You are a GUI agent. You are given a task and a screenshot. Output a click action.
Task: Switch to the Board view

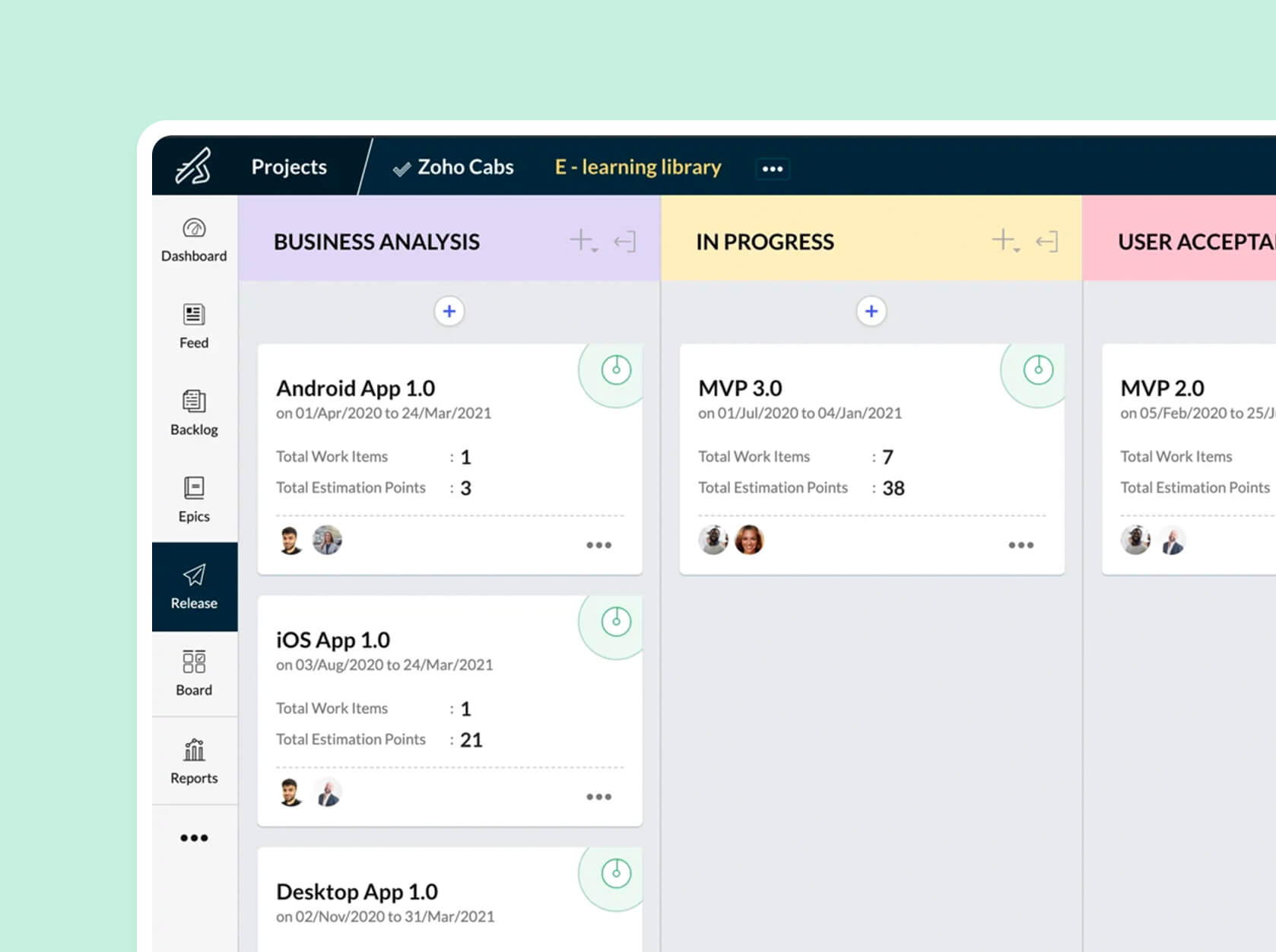194,672
